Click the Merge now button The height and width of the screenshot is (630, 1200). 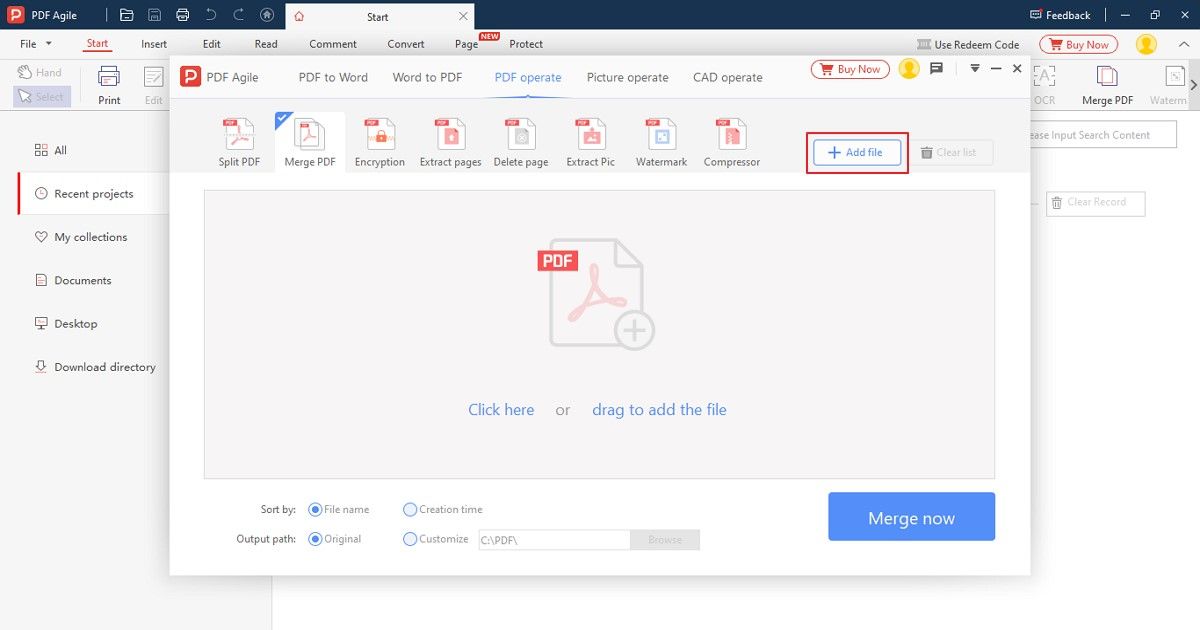point(911,517)
